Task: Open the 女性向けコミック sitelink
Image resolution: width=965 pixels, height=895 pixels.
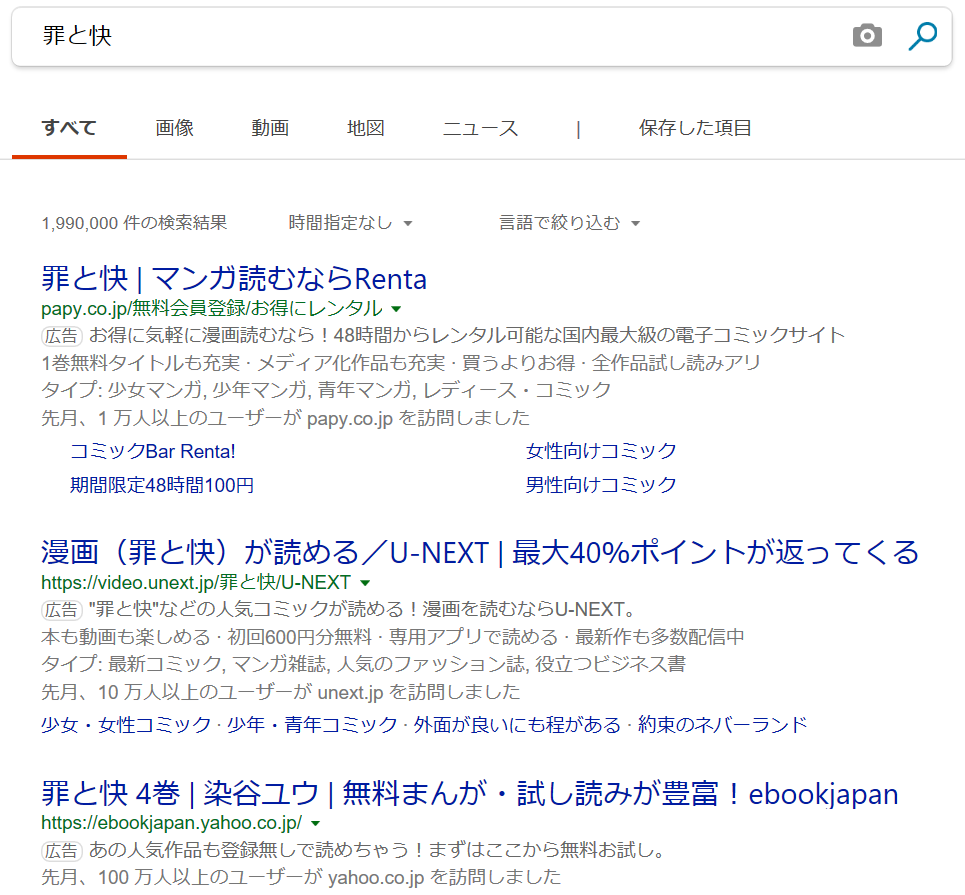Action: click(601, 451)
